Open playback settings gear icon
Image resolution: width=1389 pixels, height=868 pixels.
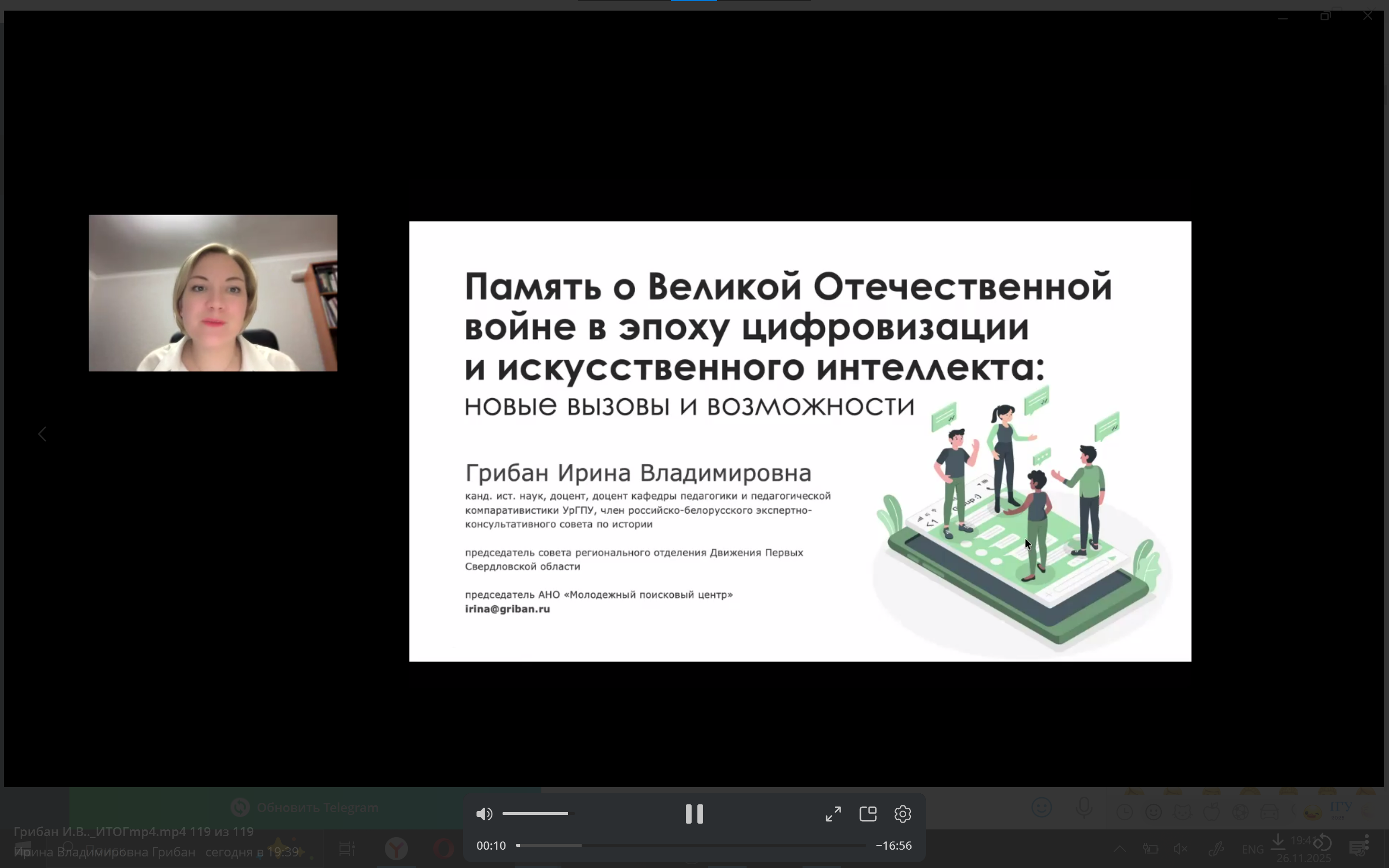[x=902, y=814]
